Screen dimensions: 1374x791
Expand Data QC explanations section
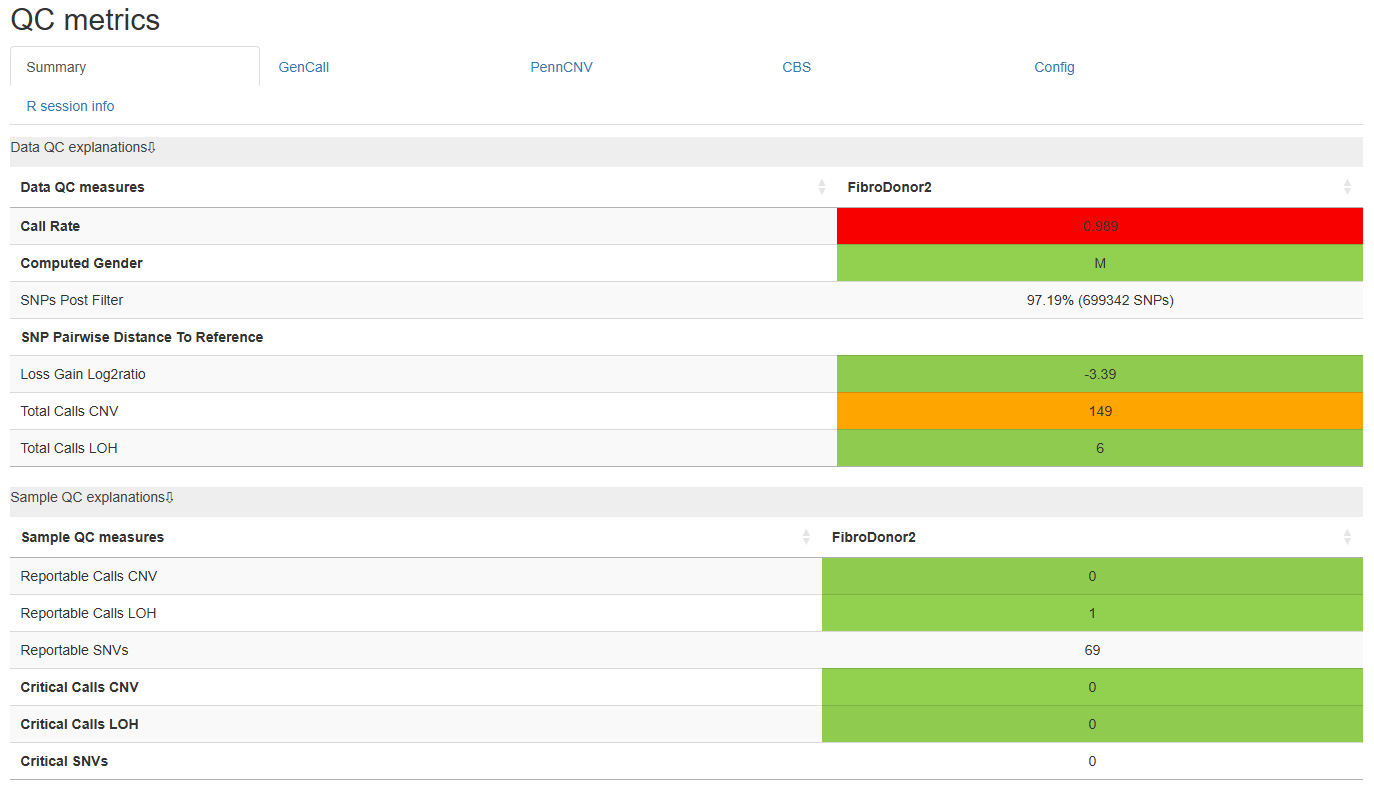tap(83, 147)
